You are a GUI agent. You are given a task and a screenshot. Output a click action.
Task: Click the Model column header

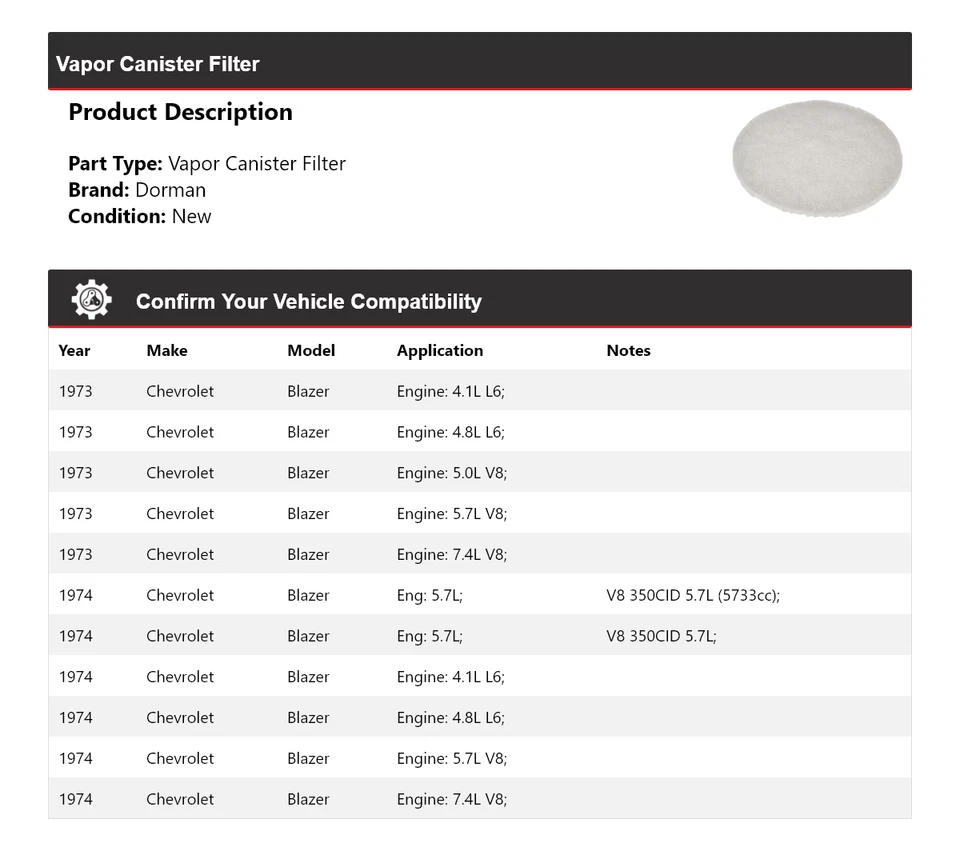coord(311,350)
